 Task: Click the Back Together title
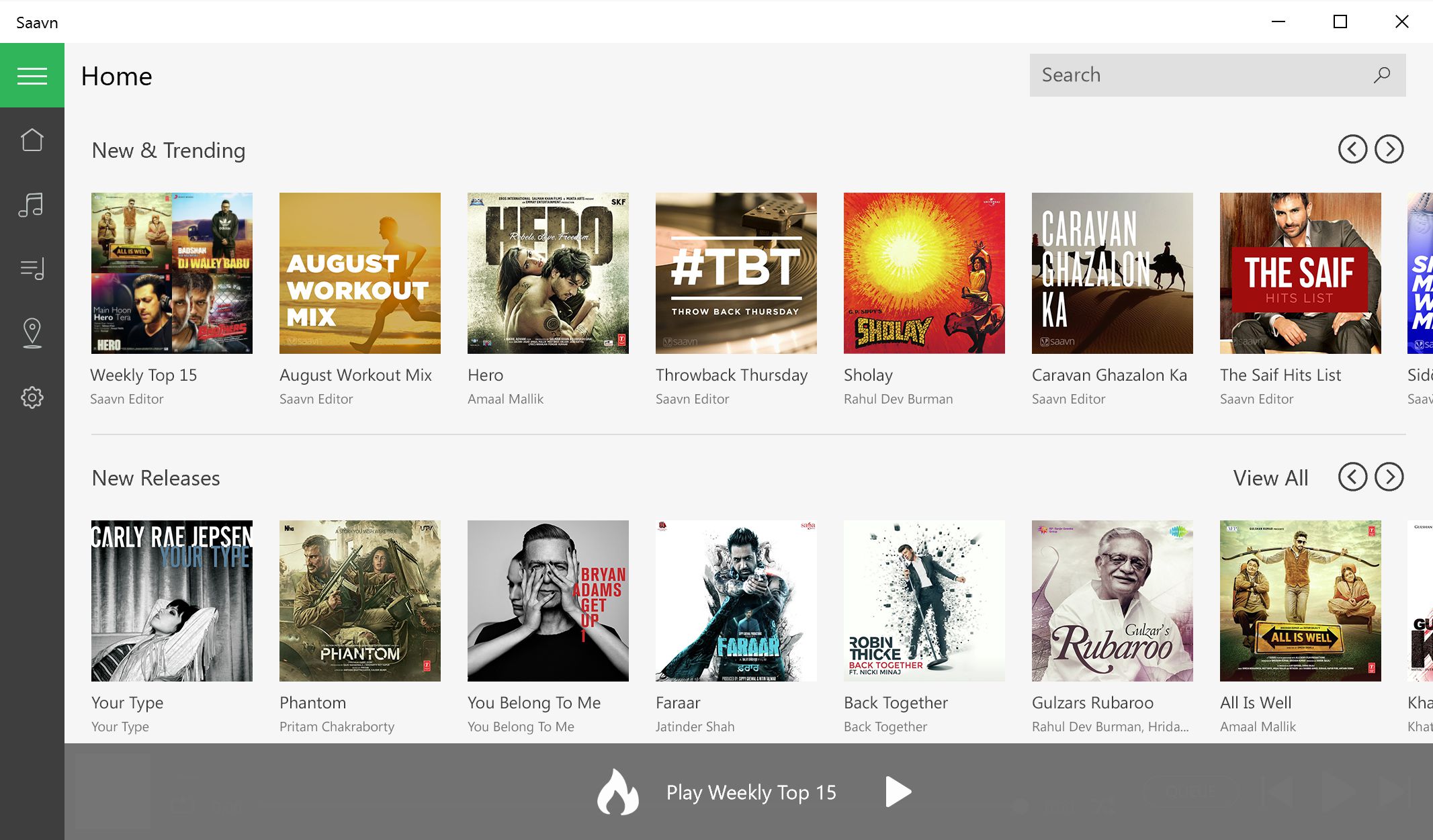pos(896,703)
